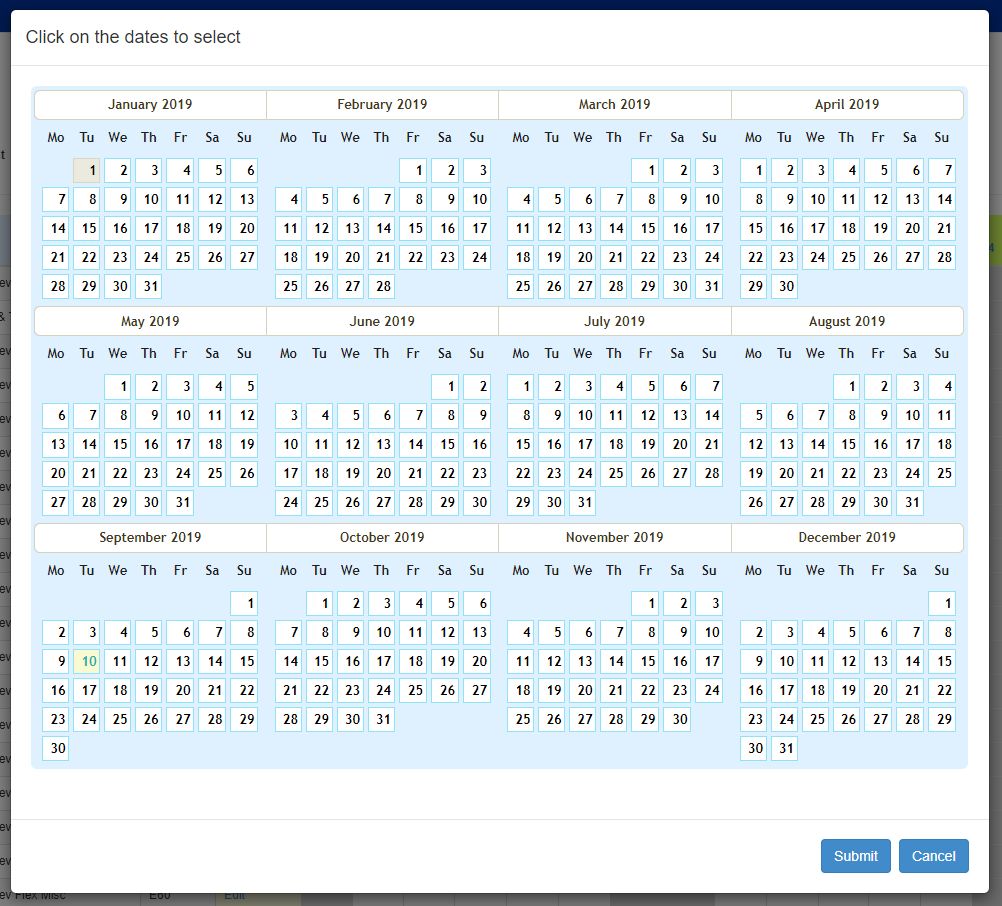The width and height of the screenshot is (1002, 906).
Task: Select February 1, 2019
Action: [x=413, y=171]
